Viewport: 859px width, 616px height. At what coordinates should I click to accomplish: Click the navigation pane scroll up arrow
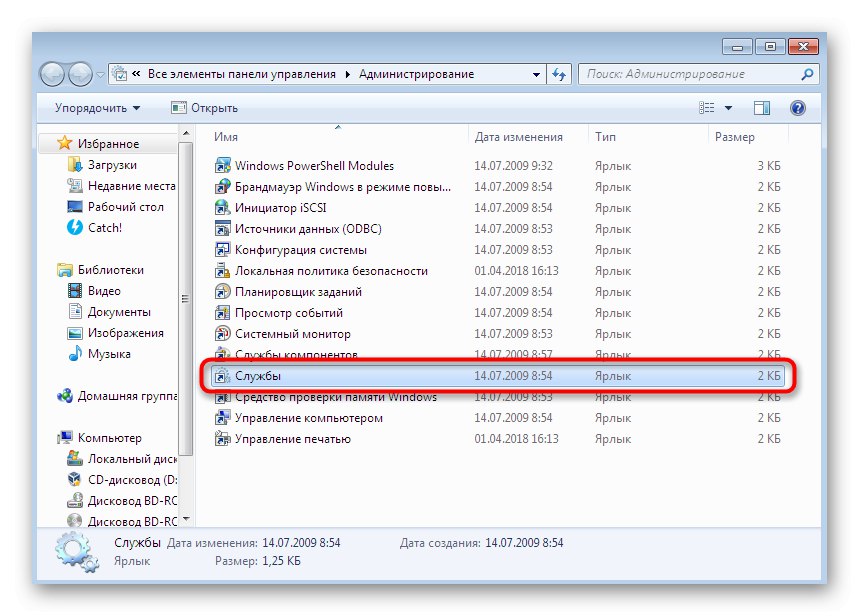pyautogui.click(x=186, y=133)
